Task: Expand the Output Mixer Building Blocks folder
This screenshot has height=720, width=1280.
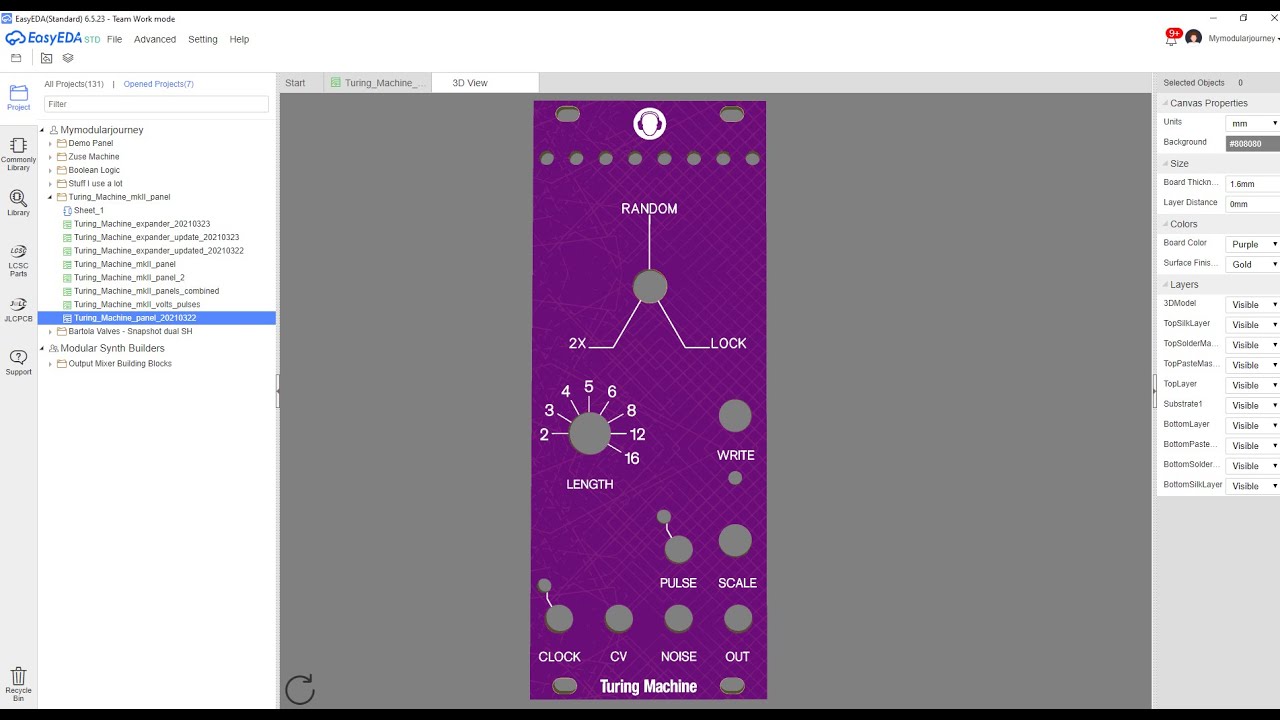Action: 50,364
